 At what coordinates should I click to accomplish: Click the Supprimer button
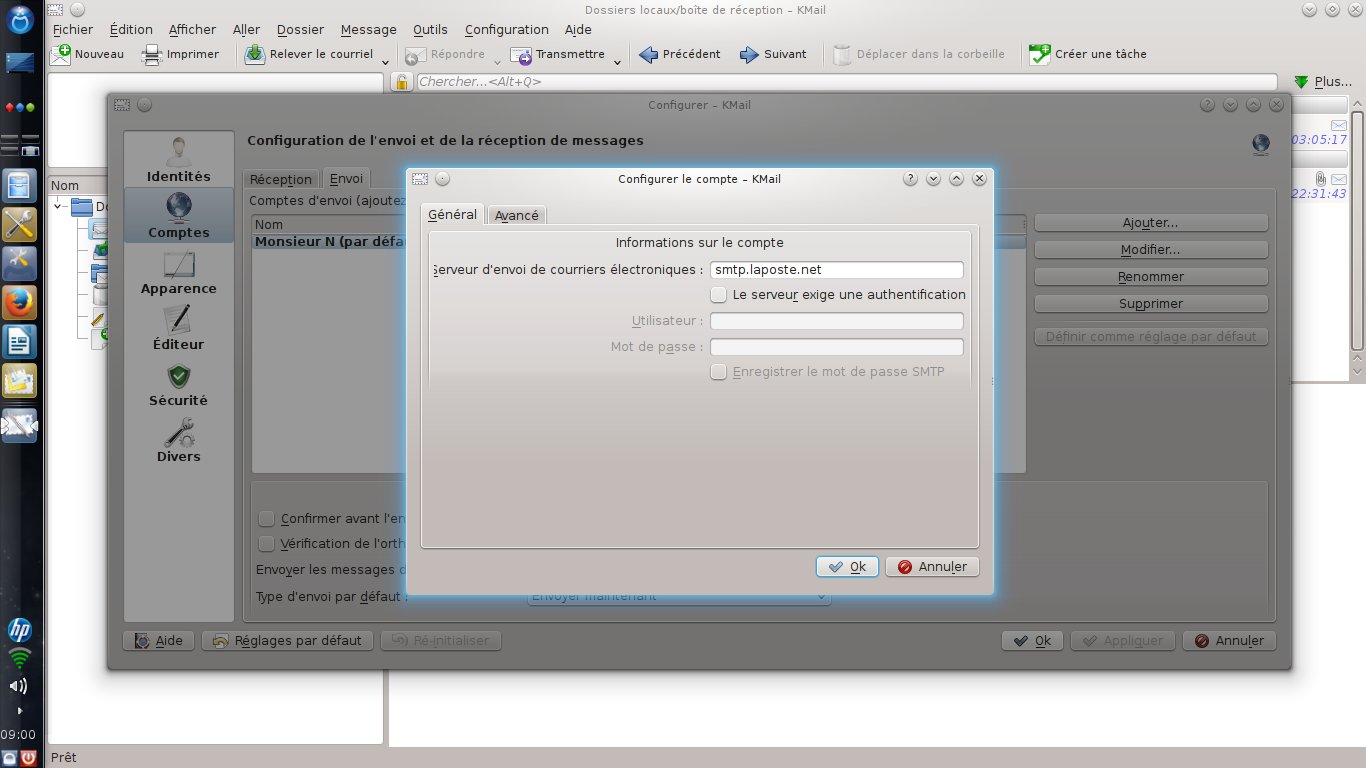point(1151,303)
